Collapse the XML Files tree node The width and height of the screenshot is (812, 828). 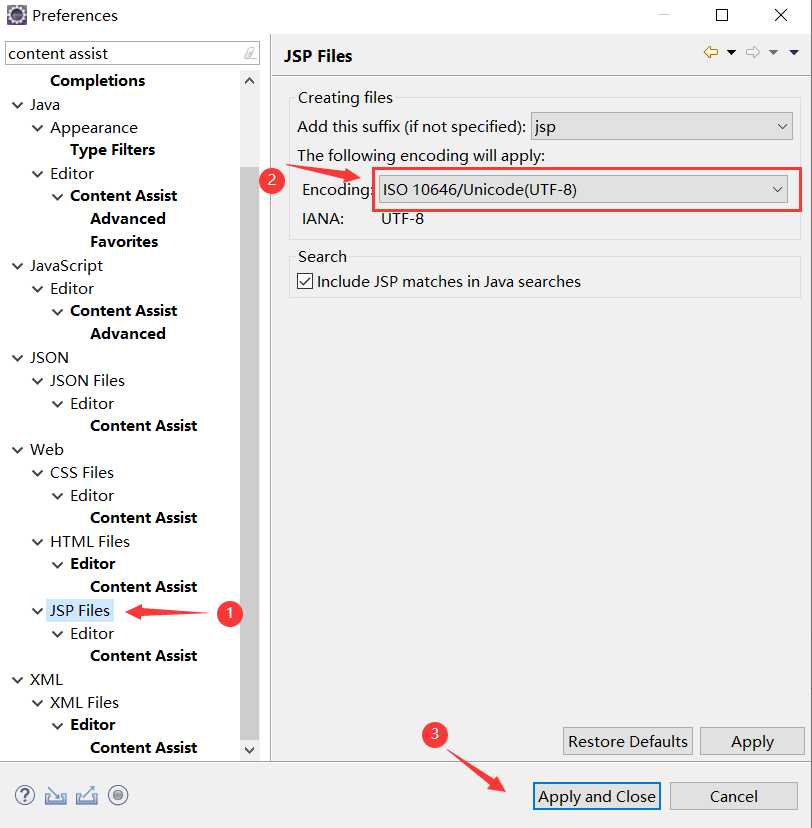tap(37, 703)
